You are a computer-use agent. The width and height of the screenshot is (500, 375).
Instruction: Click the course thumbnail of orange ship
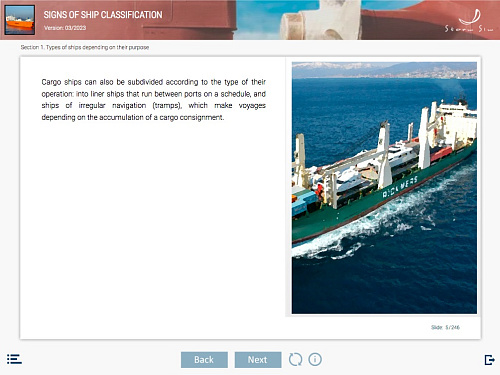(x=20, y=20)
